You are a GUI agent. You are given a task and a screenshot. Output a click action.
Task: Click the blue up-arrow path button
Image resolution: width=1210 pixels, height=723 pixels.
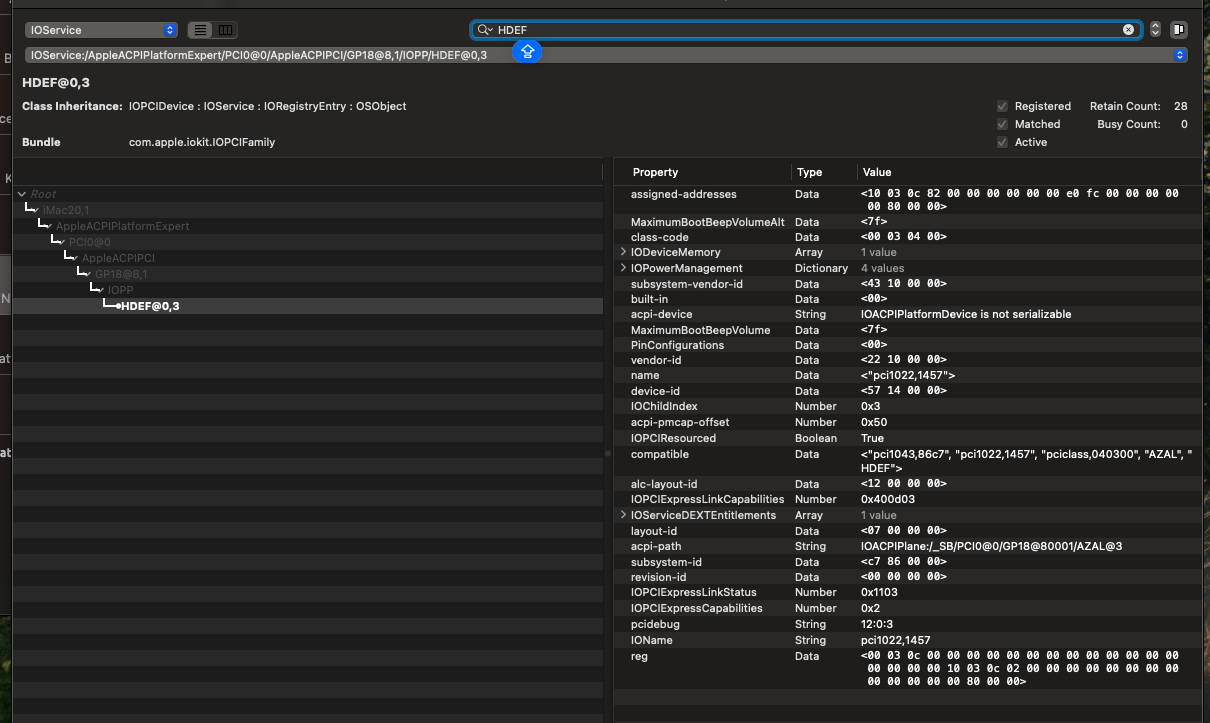(x=527, y=52)
